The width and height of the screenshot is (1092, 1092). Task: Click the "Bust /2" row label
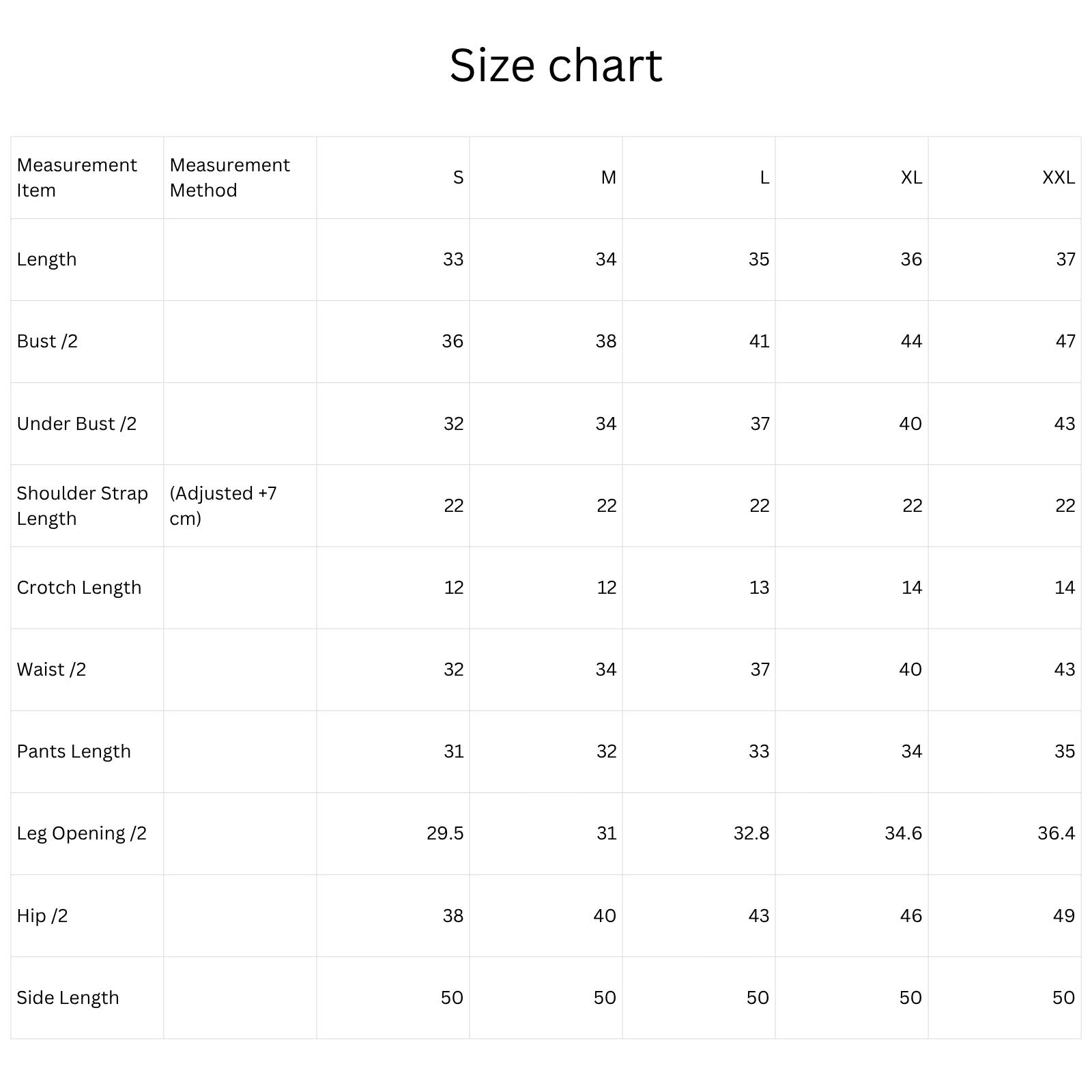coord(47,341)
